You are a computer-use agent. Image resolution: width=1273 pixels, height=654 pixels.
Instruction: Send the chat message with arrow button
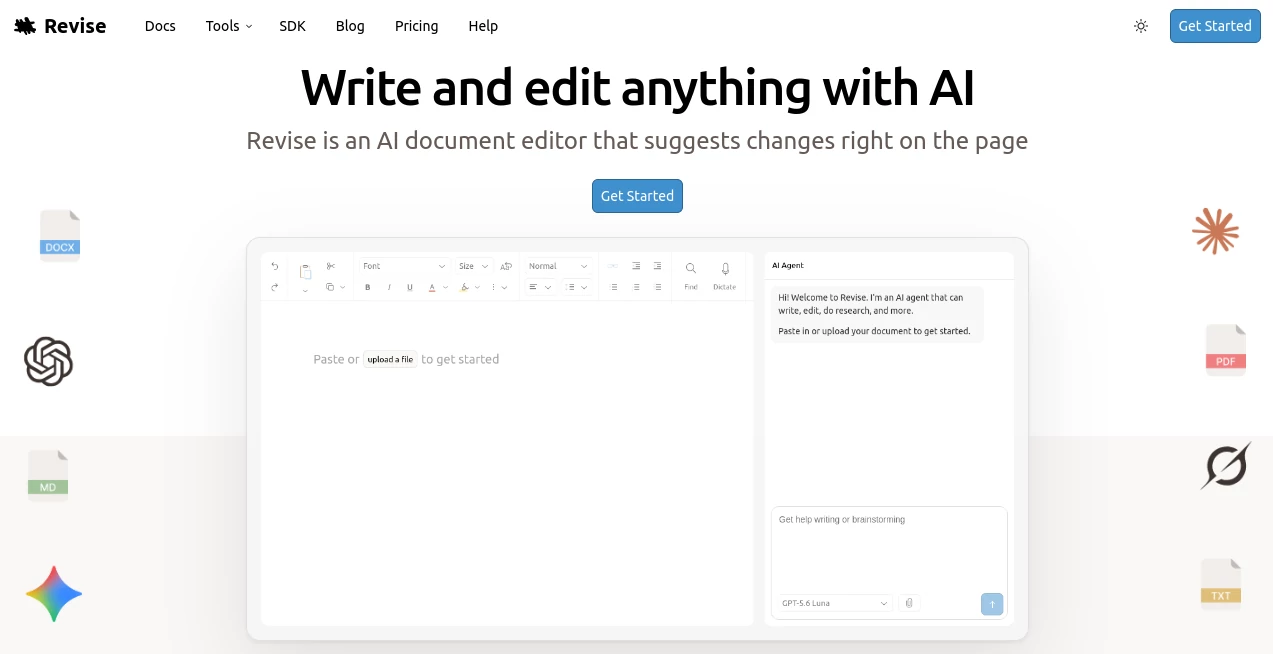992,603
